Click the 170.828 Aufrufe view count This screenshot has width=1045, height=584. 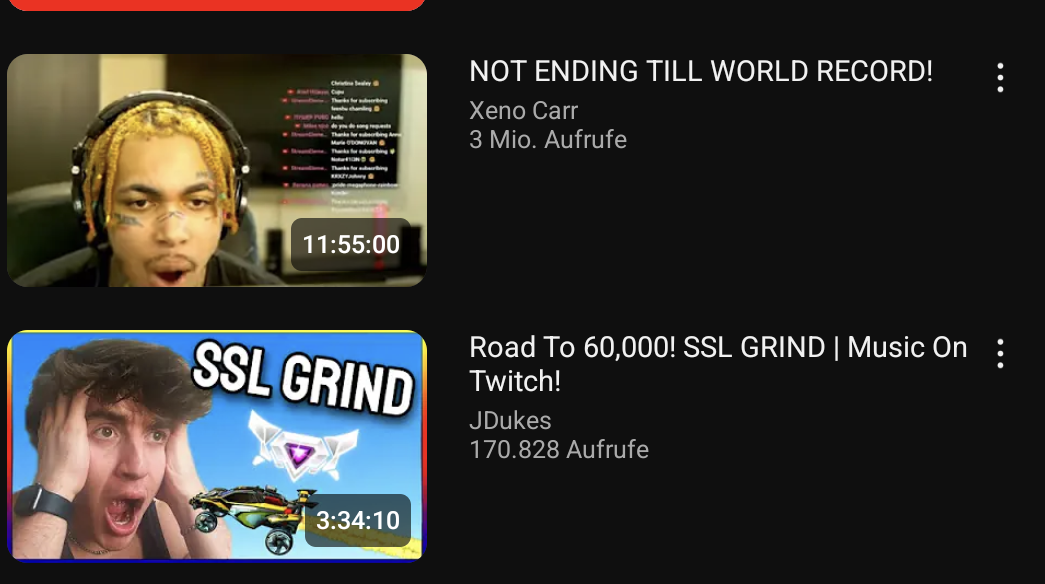(558, 449)
